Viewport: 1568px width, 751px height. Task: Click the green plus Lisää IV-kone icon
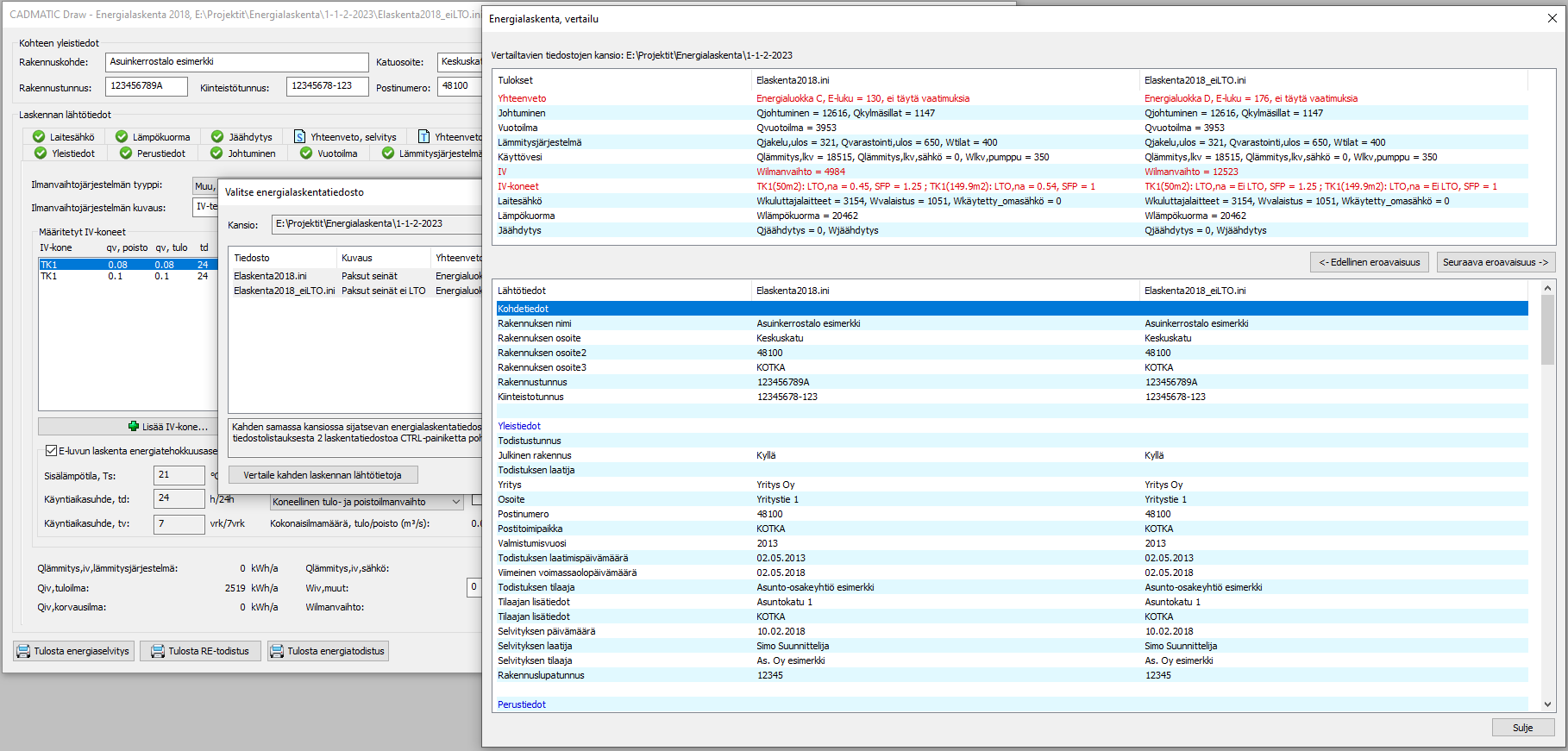tap(133, 427)
